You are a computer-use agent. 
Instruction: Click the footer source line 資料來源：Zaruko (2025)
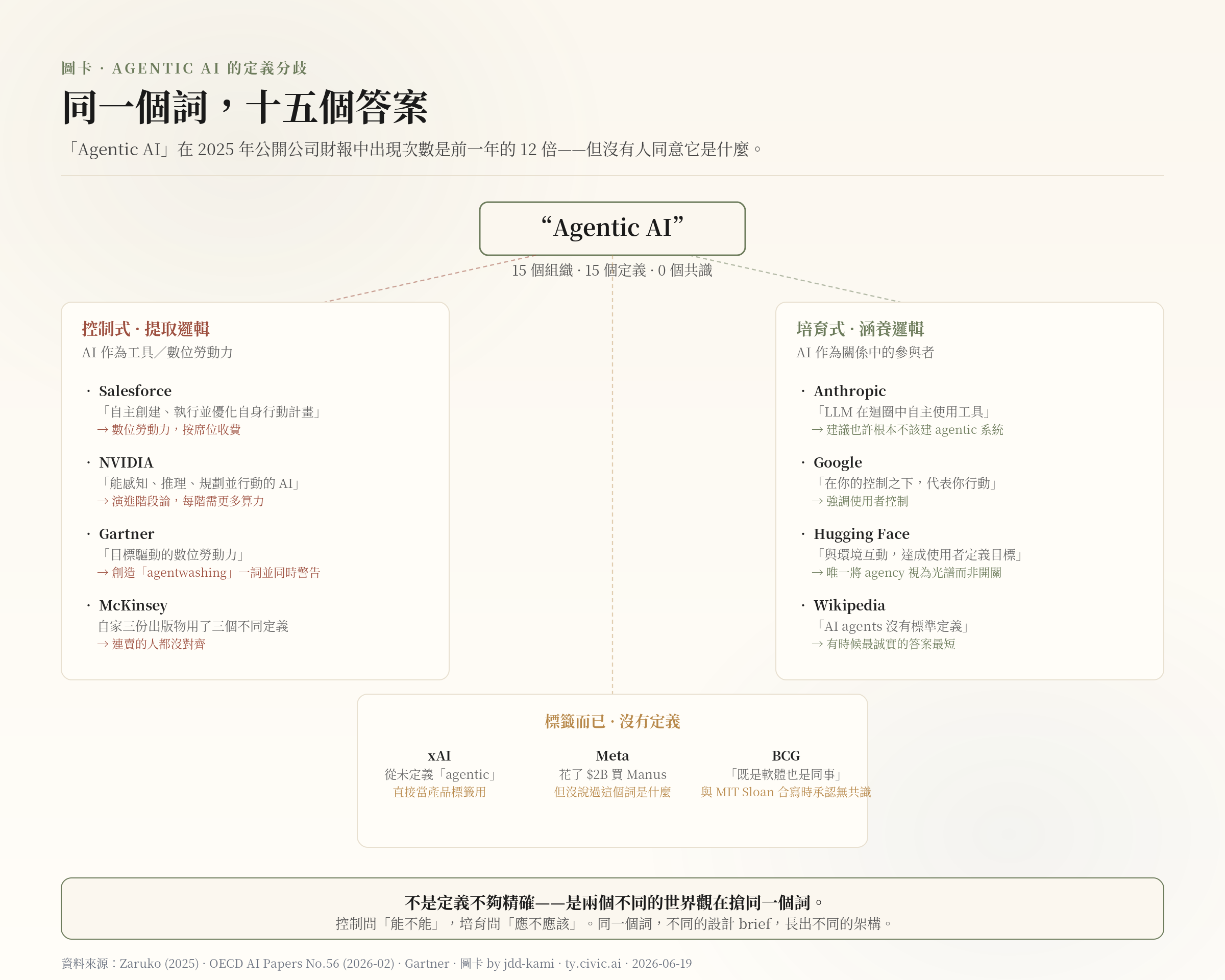[377, 964]
